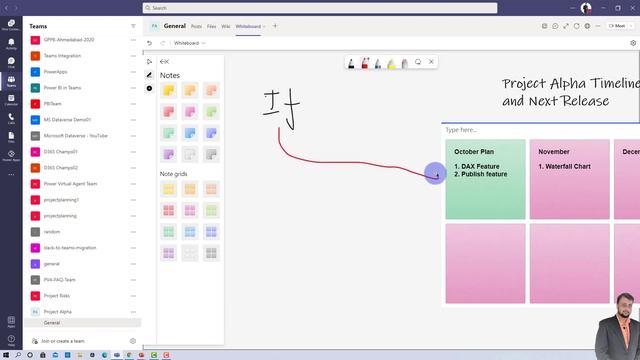Select the eraser tool
This screenshot has width=640, height=360.
coord(404,63)
